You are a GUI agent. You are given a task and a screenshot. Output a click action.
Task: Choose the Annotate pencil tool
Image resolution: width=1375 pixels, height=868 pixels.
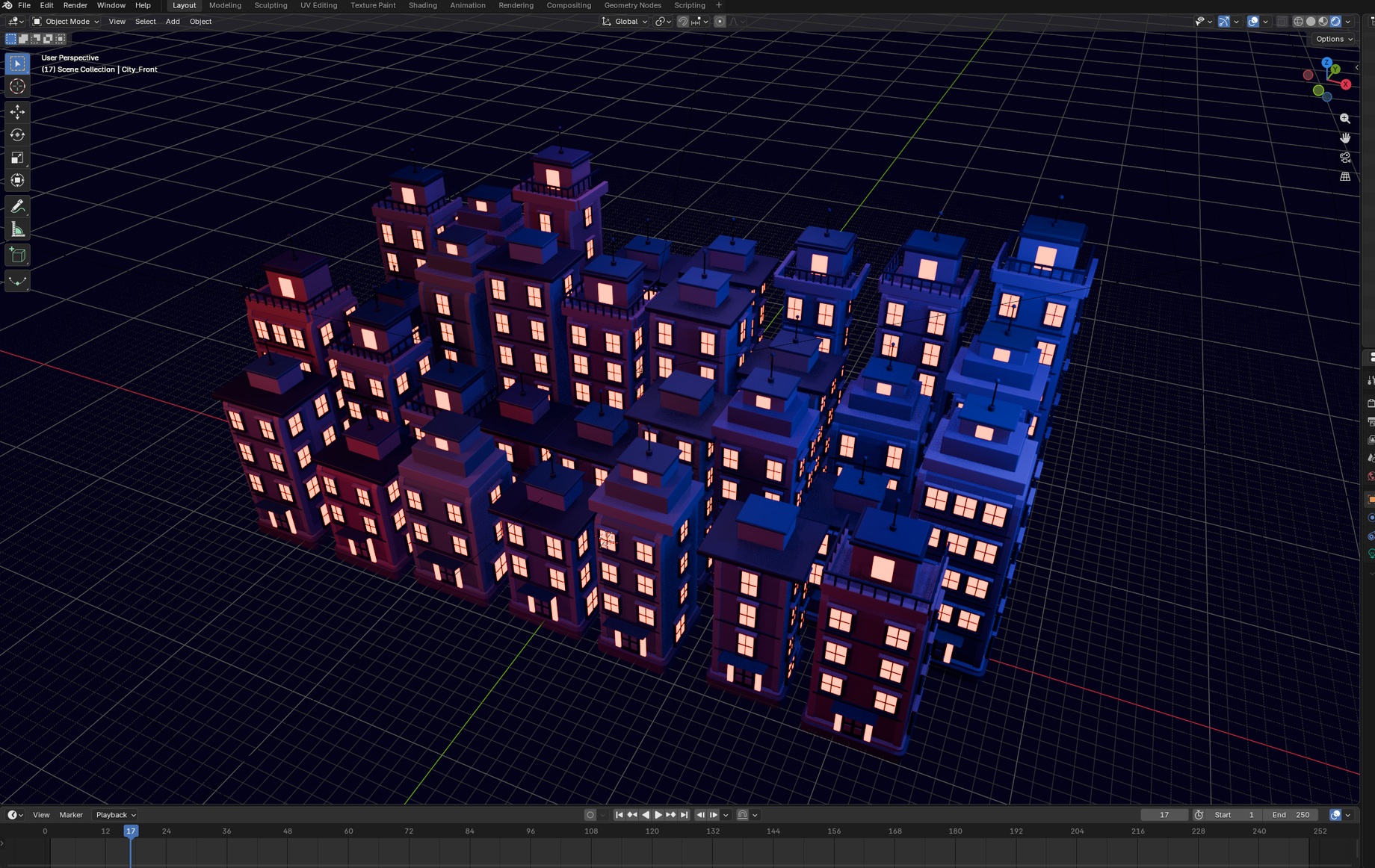pos(17,206)
